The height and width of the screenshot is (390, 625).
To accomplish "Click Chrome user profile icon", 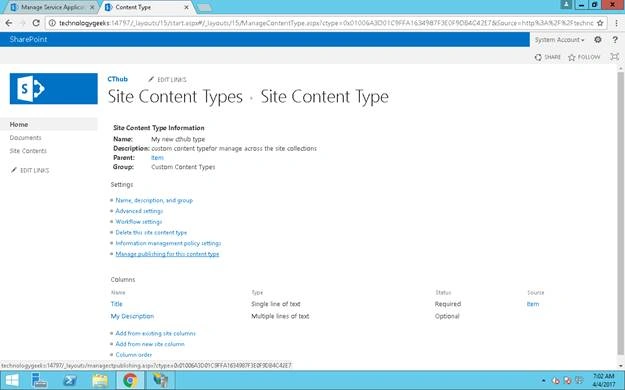I will coord(566,4).
